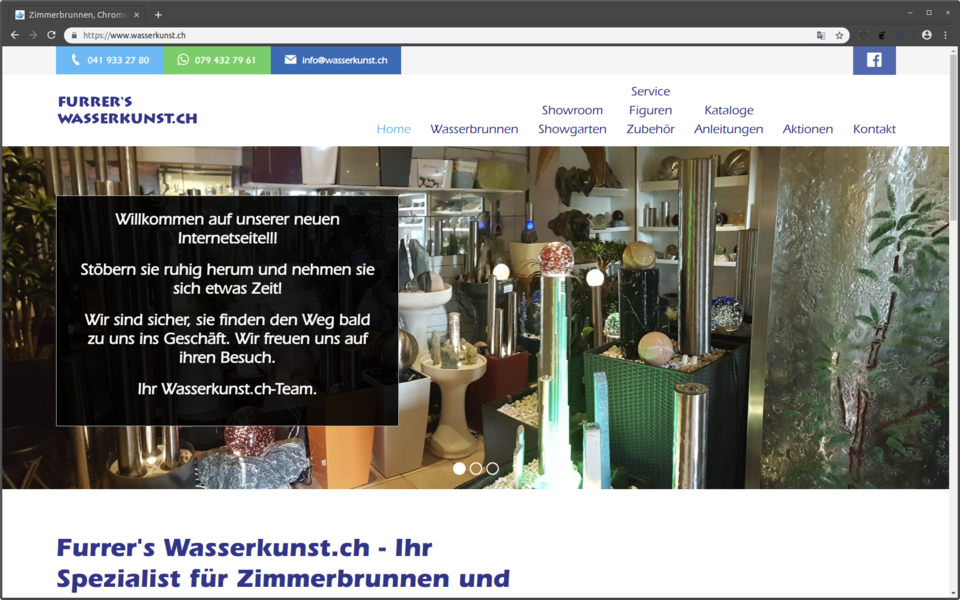This screenshot has width=960, height=600.
Task: Open the Zubehör menu item
Action: click(x=651, y=129)
